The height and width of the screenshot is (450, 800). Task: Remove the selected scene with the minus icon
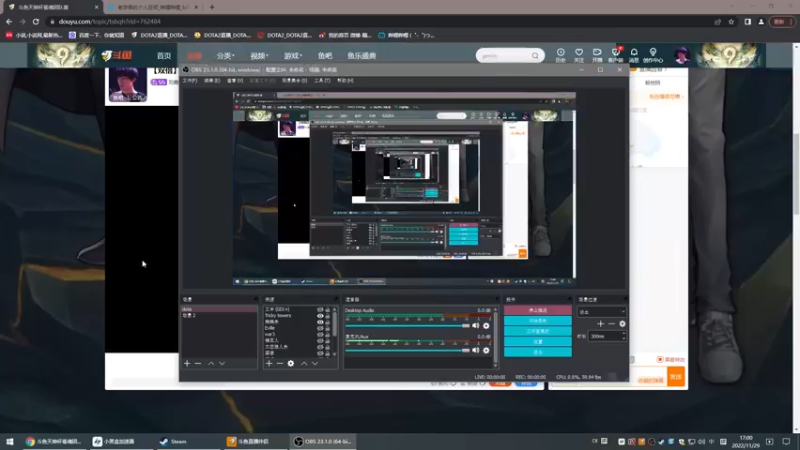pyautogui.click(x=198, y=363)
